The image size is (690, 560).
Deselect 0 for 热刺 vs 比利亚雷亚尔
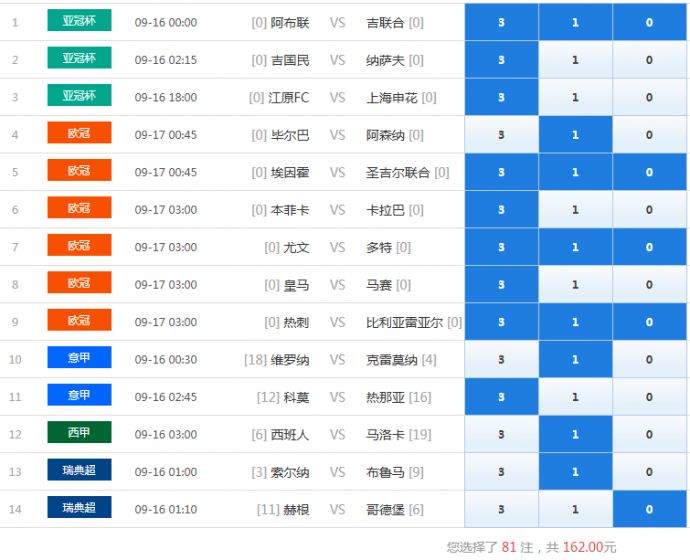pyautogui.click(x=649, y=323)
